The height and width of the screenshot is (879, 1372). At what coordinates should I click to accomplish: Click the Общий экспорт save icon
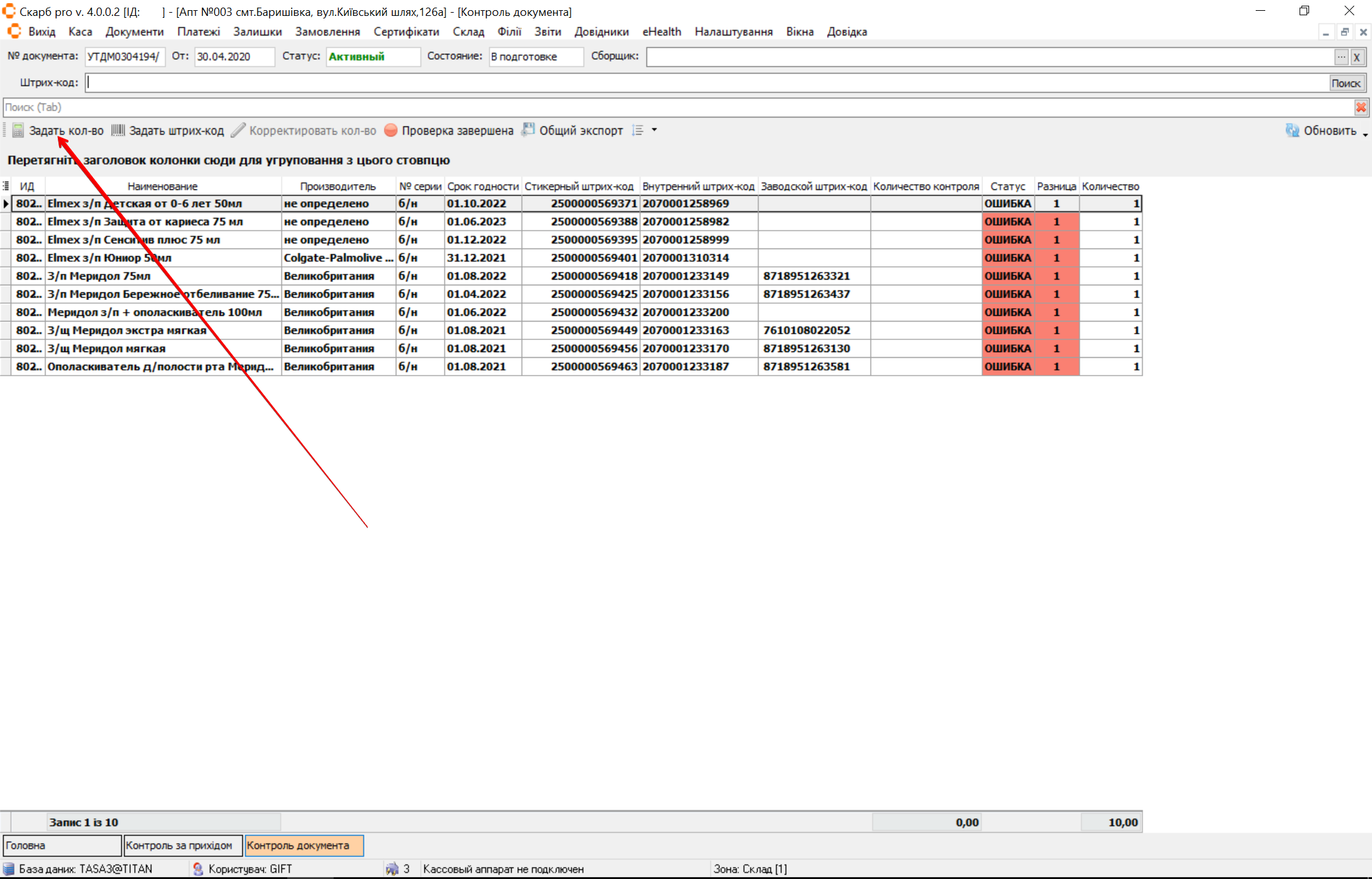(x=528, y=130)
